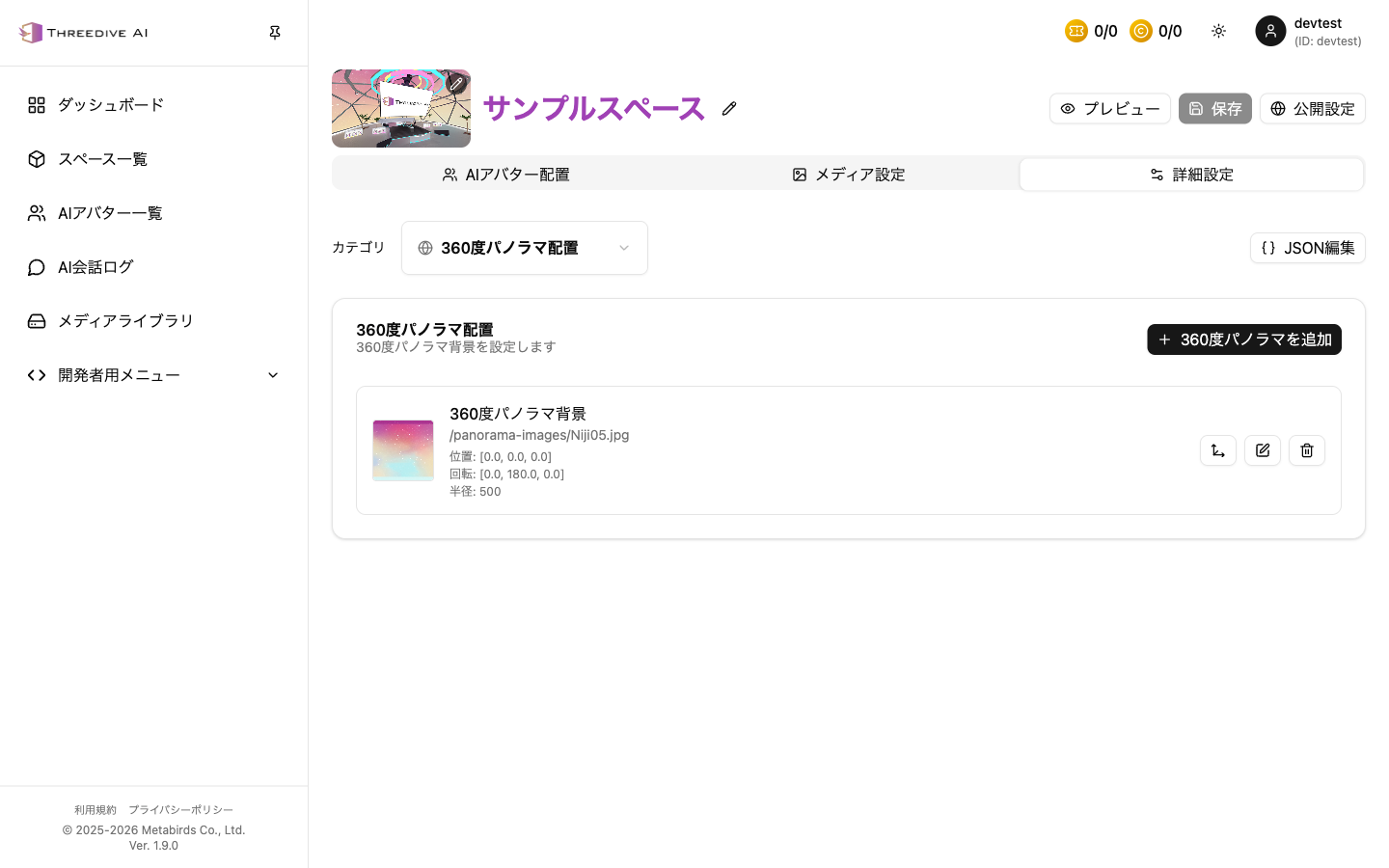The height and width of the screenshot is (868, 1389).
Task: Open メディアライブラリ from sidebar
Action: (x=154, y=321)
